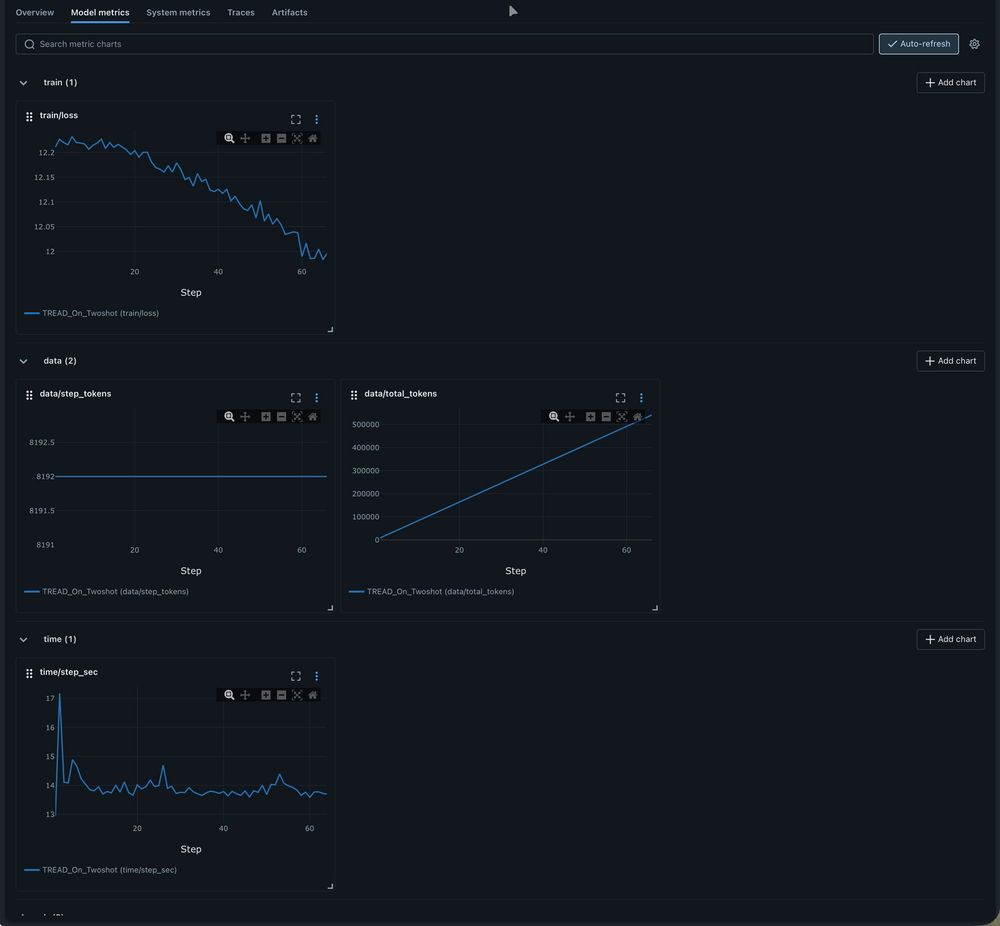Open the Artifacts tab
Screen dimensions: 1000x926
click(290, 12)
